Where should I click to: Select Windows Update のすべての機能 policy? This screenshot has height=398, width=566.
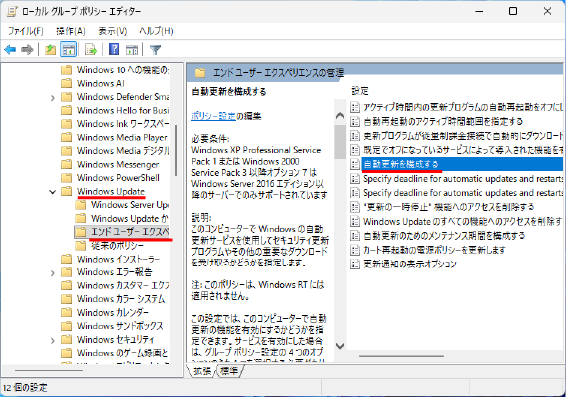tap(462, 221)
